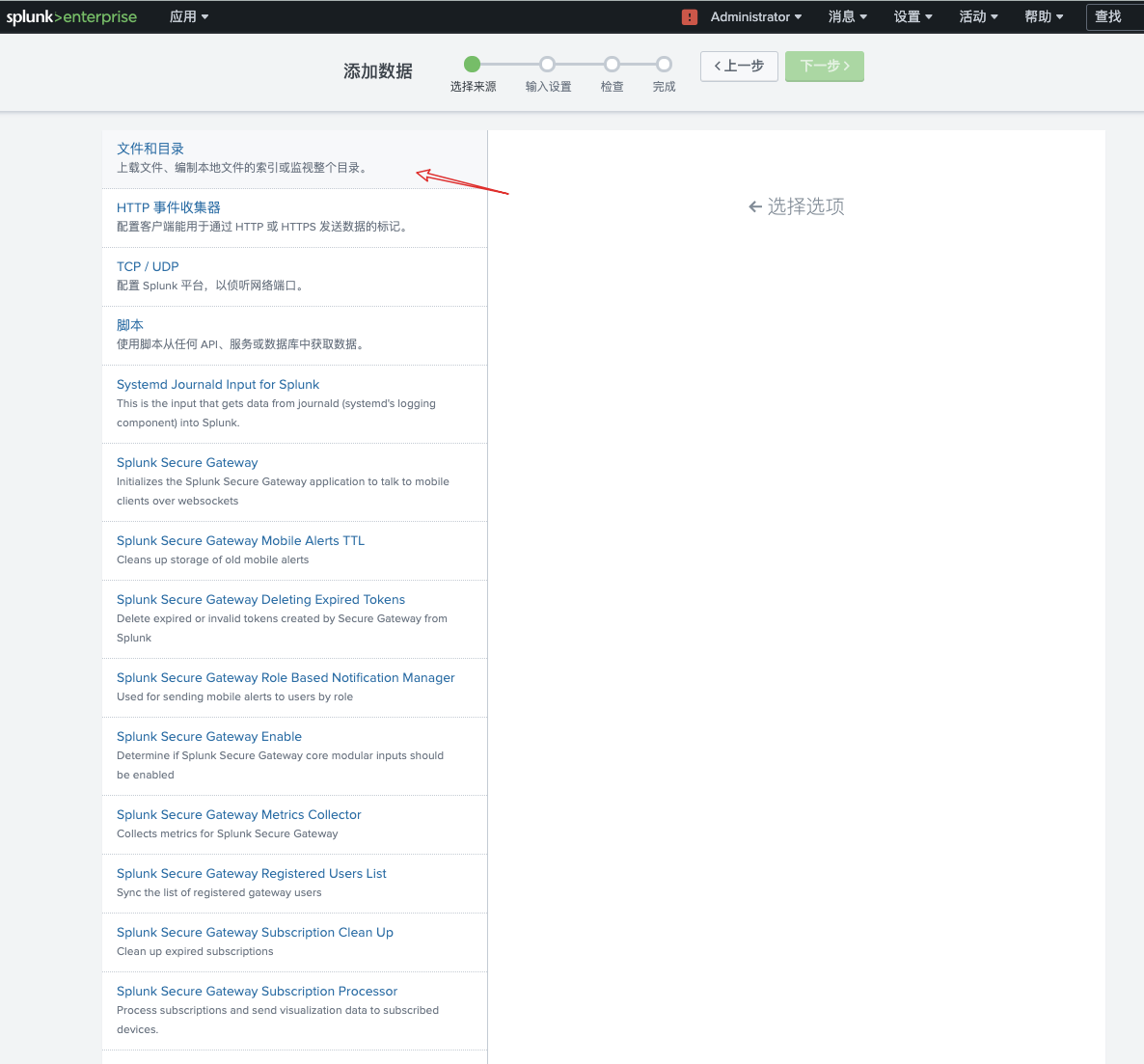Viewport: 1144px width, 1064px height.
Task: Click the '选择选项' placeholder text
Action: tap(805, 206)
